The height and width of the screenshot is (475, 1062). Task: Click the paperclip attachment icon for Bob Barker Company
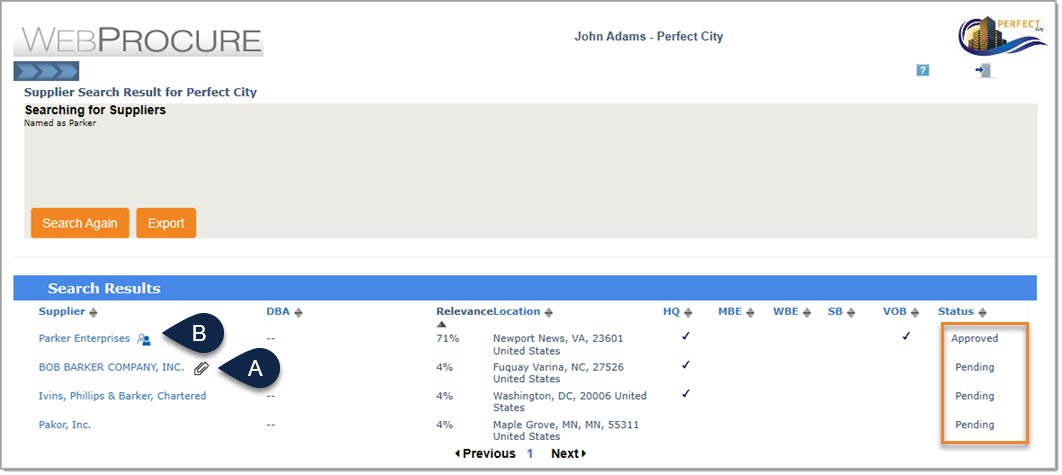tap(201, 368)
